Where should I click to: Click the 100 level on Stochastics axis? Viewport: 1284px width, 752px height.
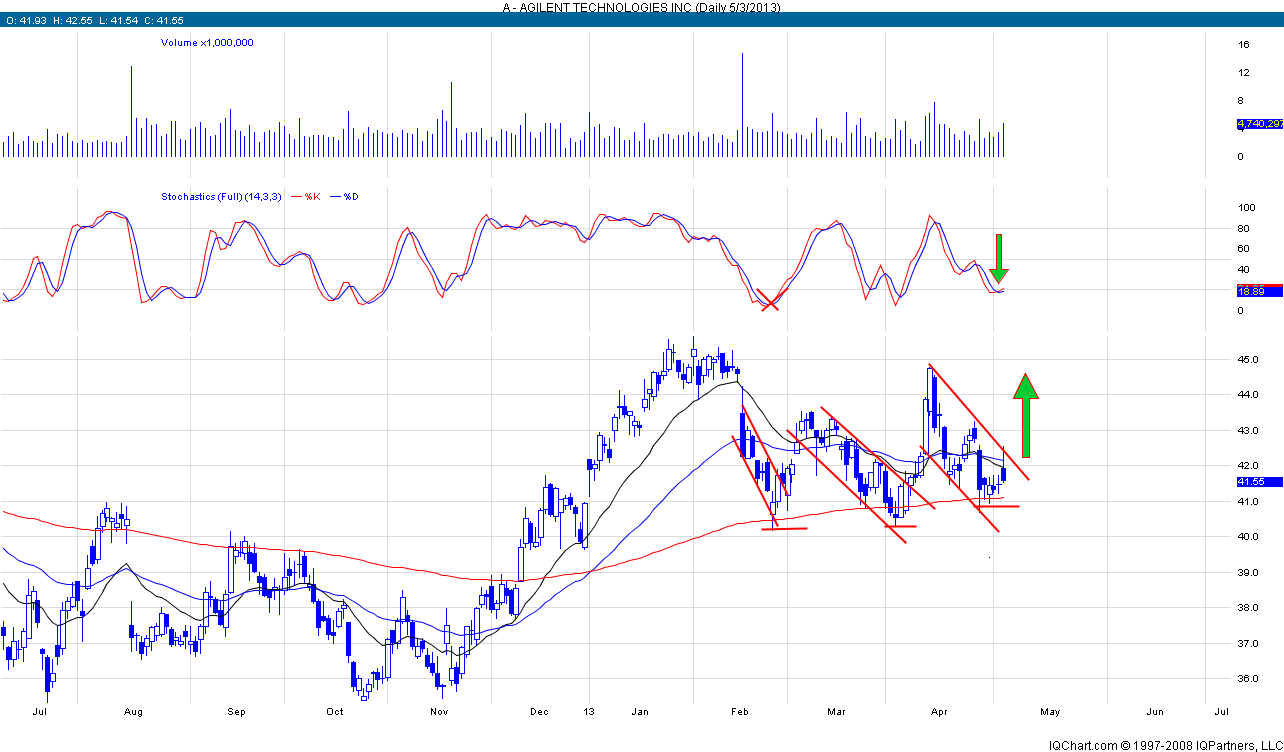click(x=1246, y=208)
